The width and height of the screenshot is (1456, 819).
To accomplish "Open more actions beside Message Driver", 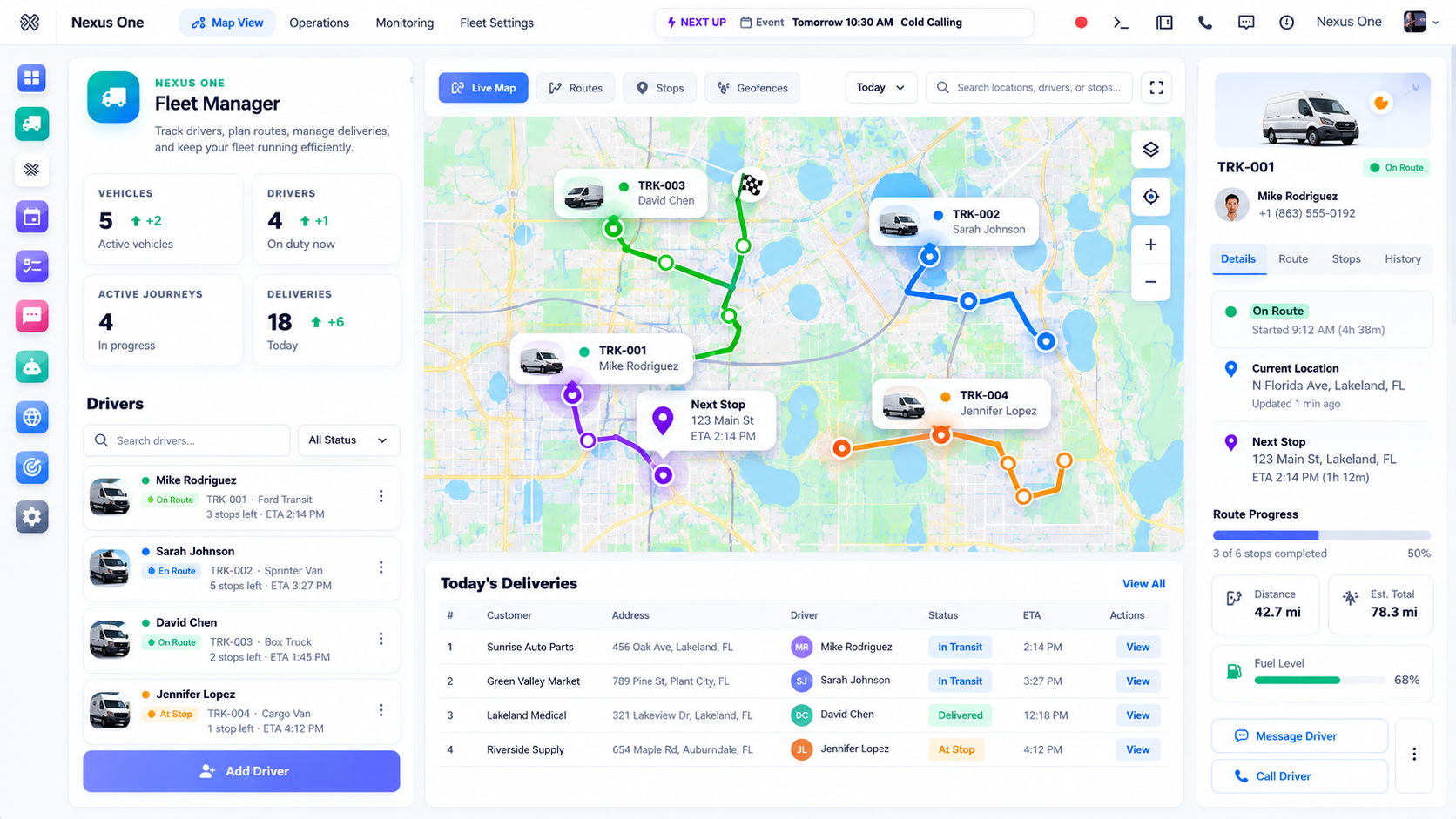I will [x=1414, y=755].
